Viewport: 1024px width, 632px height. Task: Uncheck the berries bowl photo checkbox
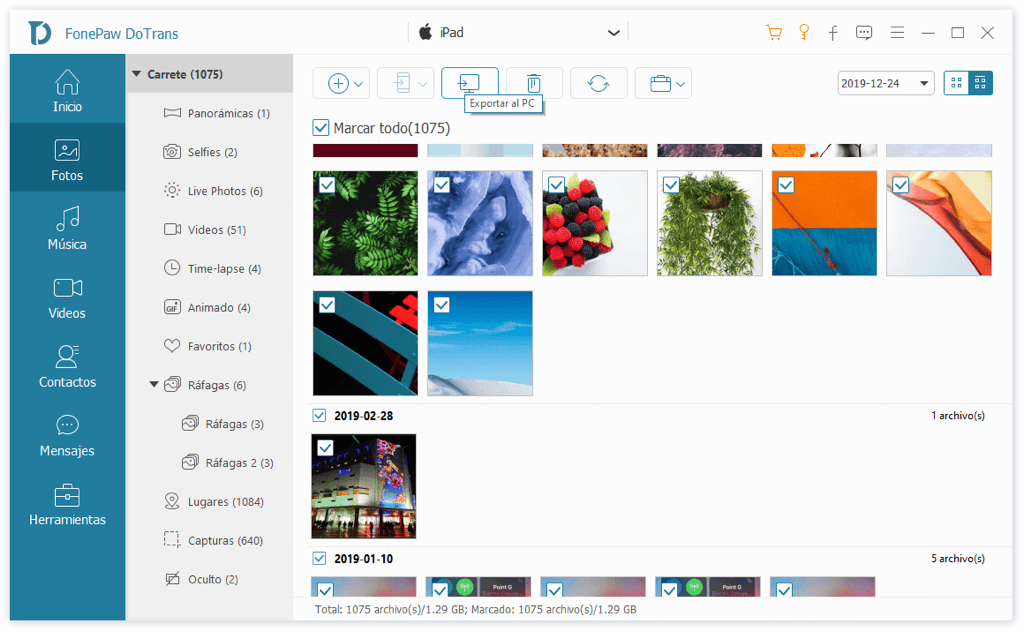[556, 185]
